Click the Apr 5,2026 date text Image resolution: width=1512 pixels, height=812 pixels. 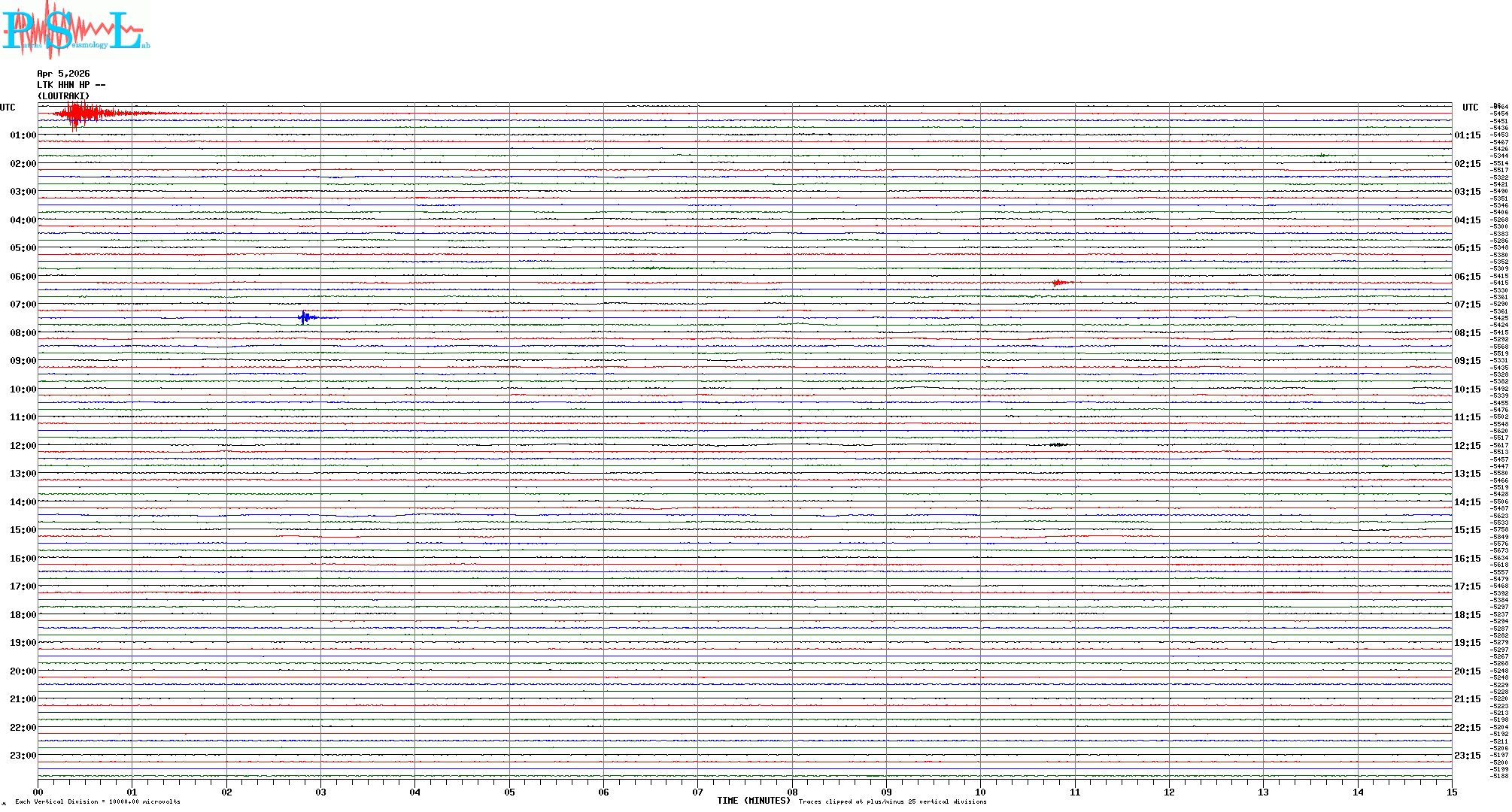pos(63,74)
